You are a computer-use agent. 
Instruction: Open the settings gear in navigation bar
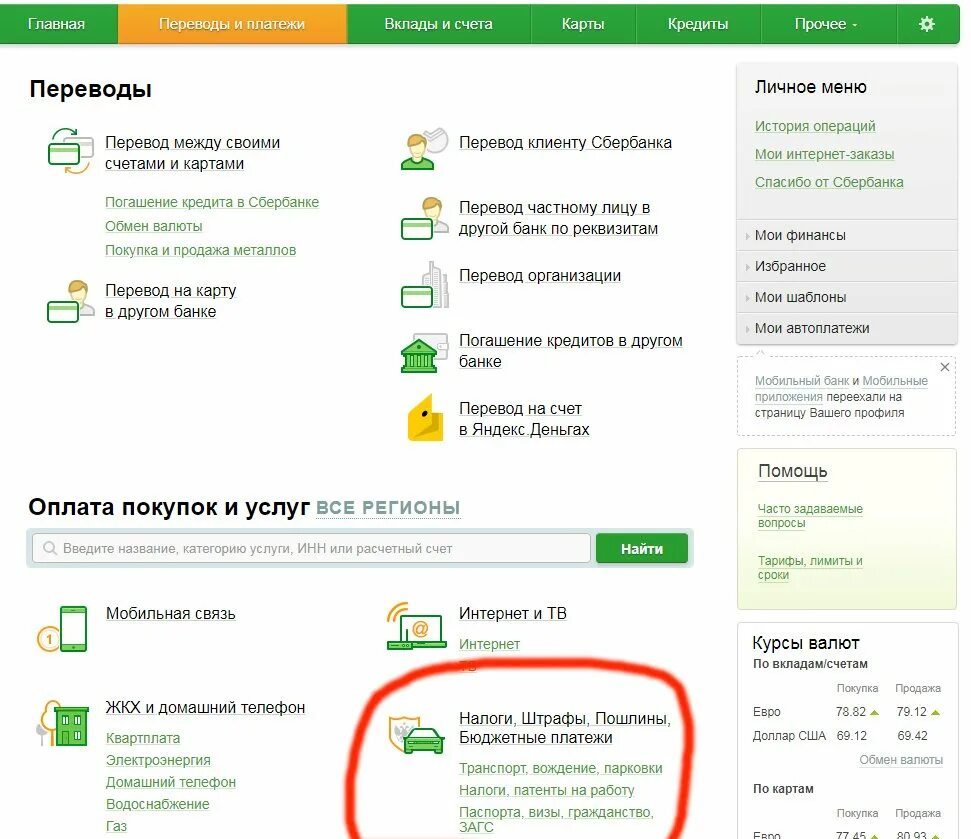pos(926,24)
